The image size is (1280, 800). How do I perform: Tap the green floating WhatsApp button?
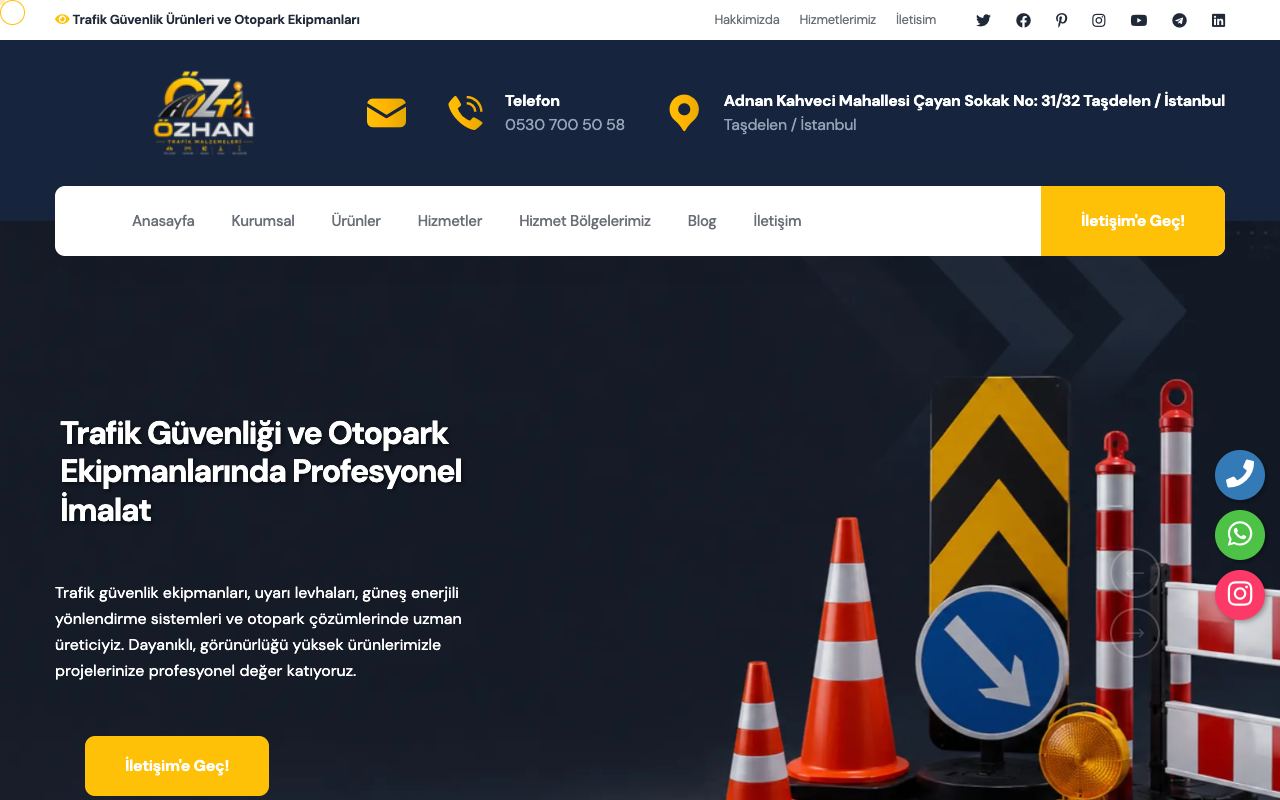(x=1240, y=535)
